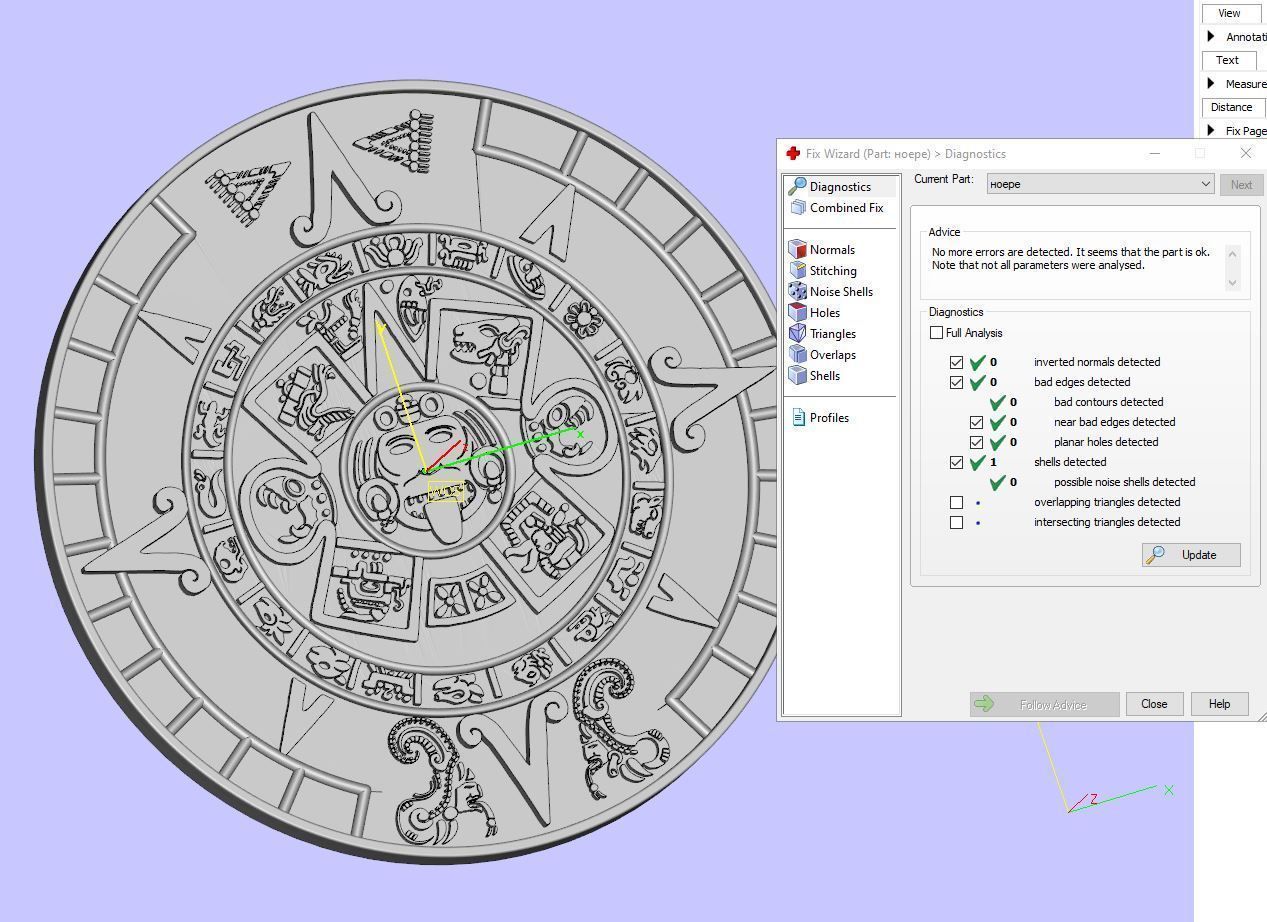Image resolution: width=1267 pixels, height=922 pixels.
Task: Click green arrow on Follow Advice
Action: point(983,704)
